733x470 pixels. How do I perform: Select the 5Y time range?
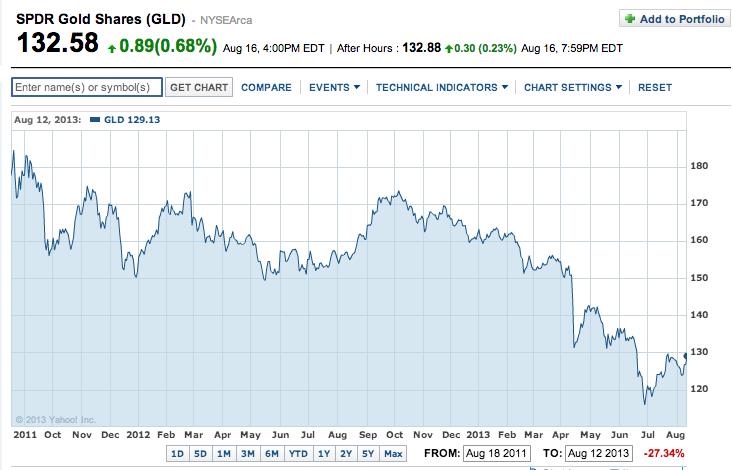click(368, 454)
